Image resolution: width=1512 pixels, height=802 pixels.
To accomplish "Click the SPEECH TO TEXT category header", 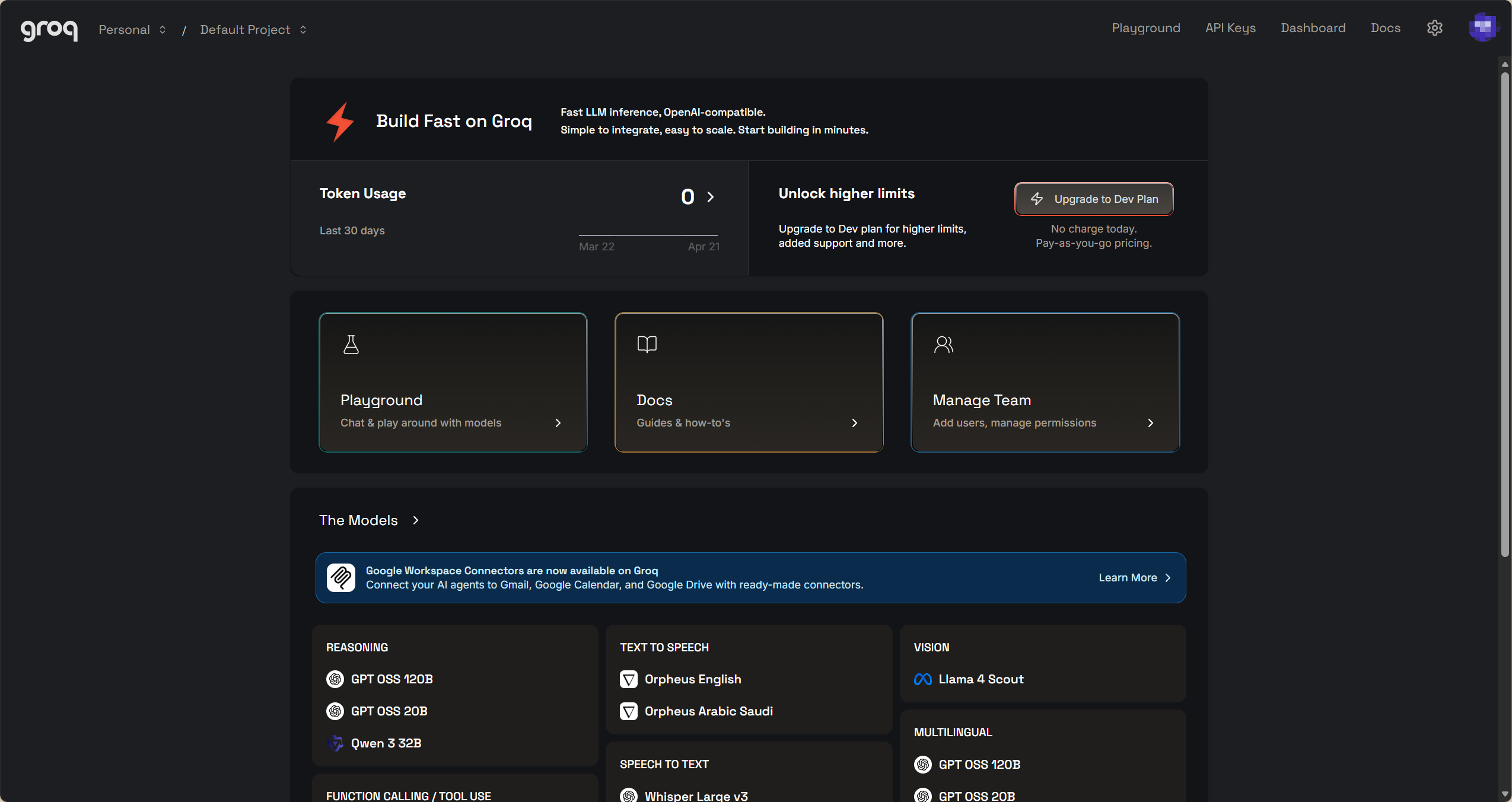I will (x=664, y=765).
